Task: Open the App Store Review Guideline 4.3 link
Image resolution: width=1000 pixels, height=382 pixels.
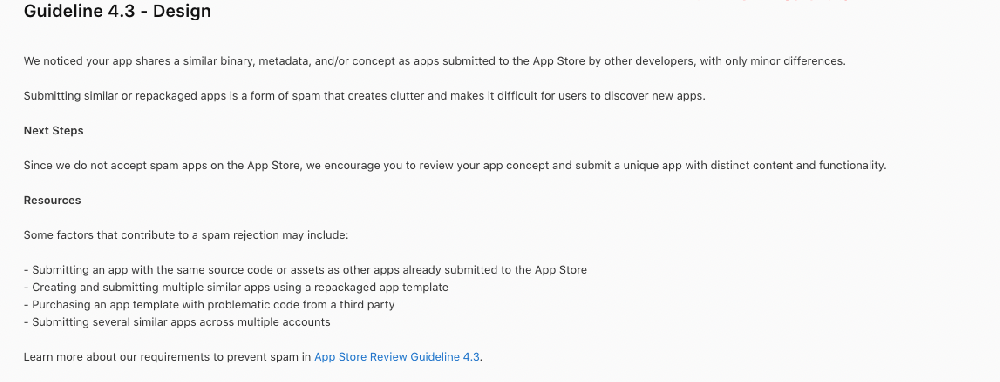Action: pos(397,357)
